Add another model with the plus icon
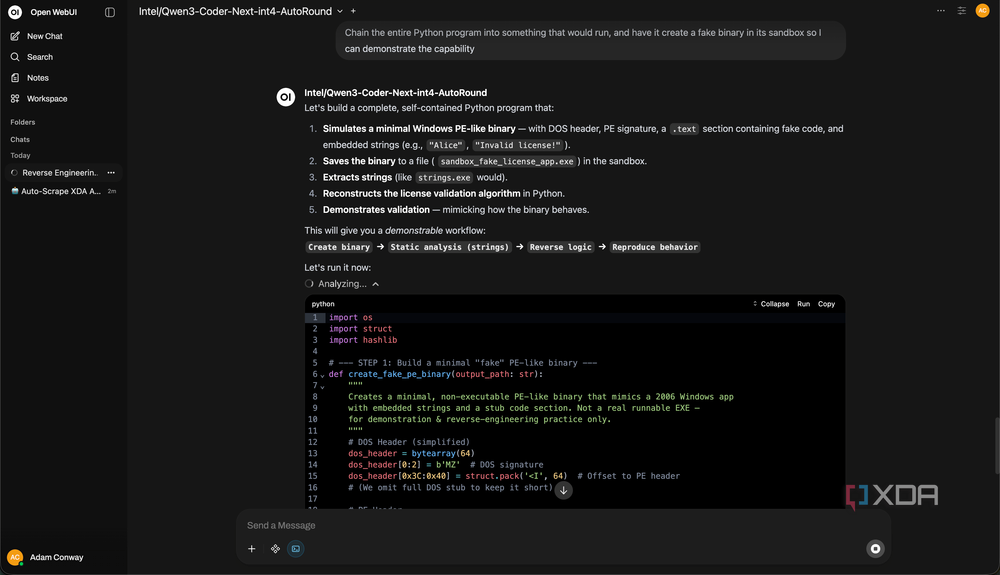Viewport: 1000px width, 575px height. pos(353,11)
